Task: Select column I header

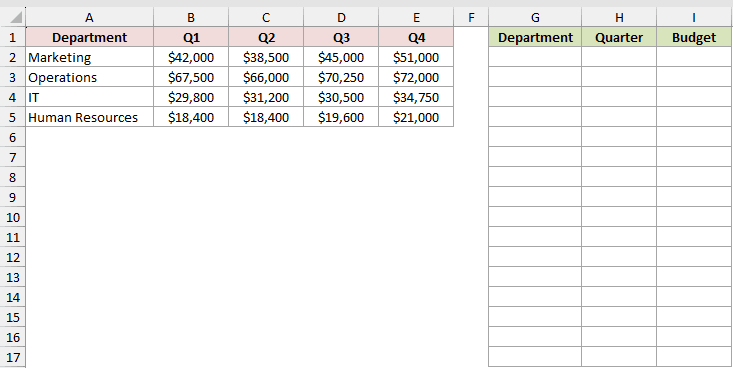Action: point(694,17)
